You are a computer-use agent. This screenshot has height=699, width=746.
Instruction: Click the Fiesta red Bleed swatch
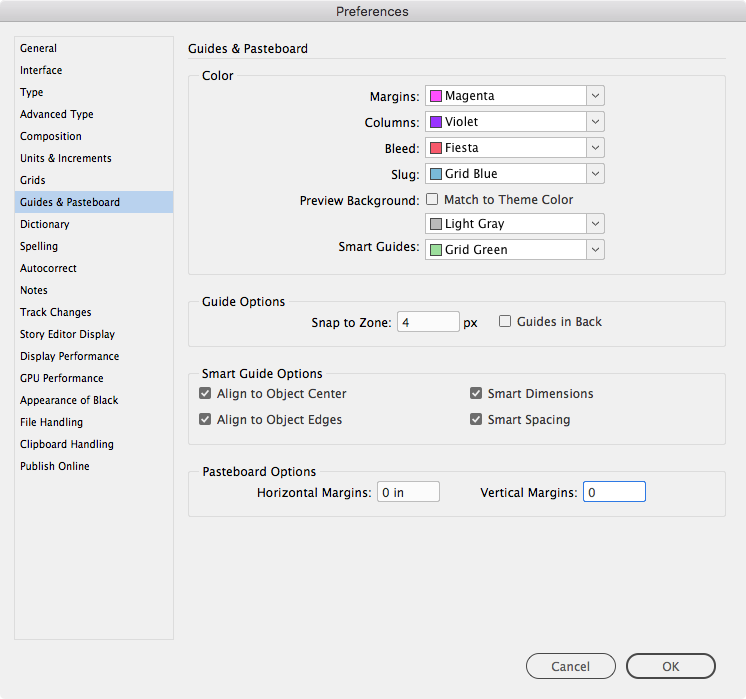click(x=436, y=148)
